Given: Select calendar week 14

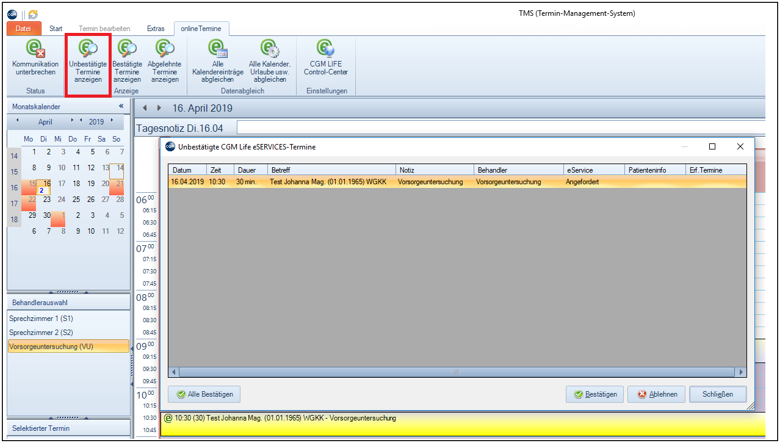Looking at the screenshot, I should click(14, 156).
